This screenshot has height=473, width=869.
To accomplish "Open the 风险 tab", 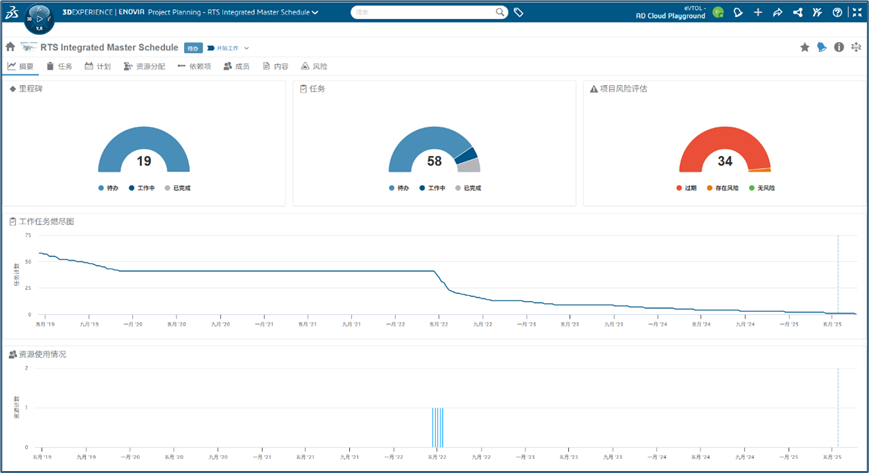I will [314, 67].
